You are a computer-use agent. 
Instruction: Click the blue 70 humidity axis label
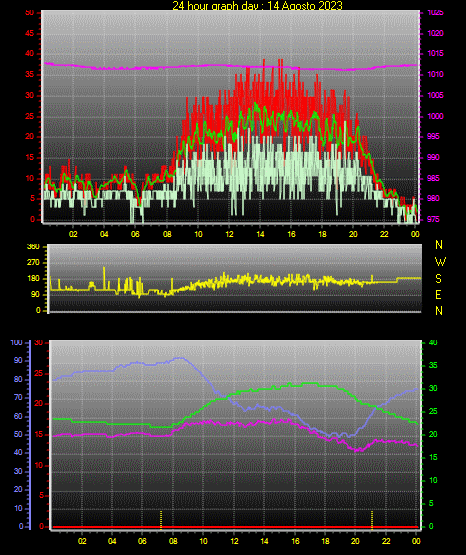pos(18,397)
